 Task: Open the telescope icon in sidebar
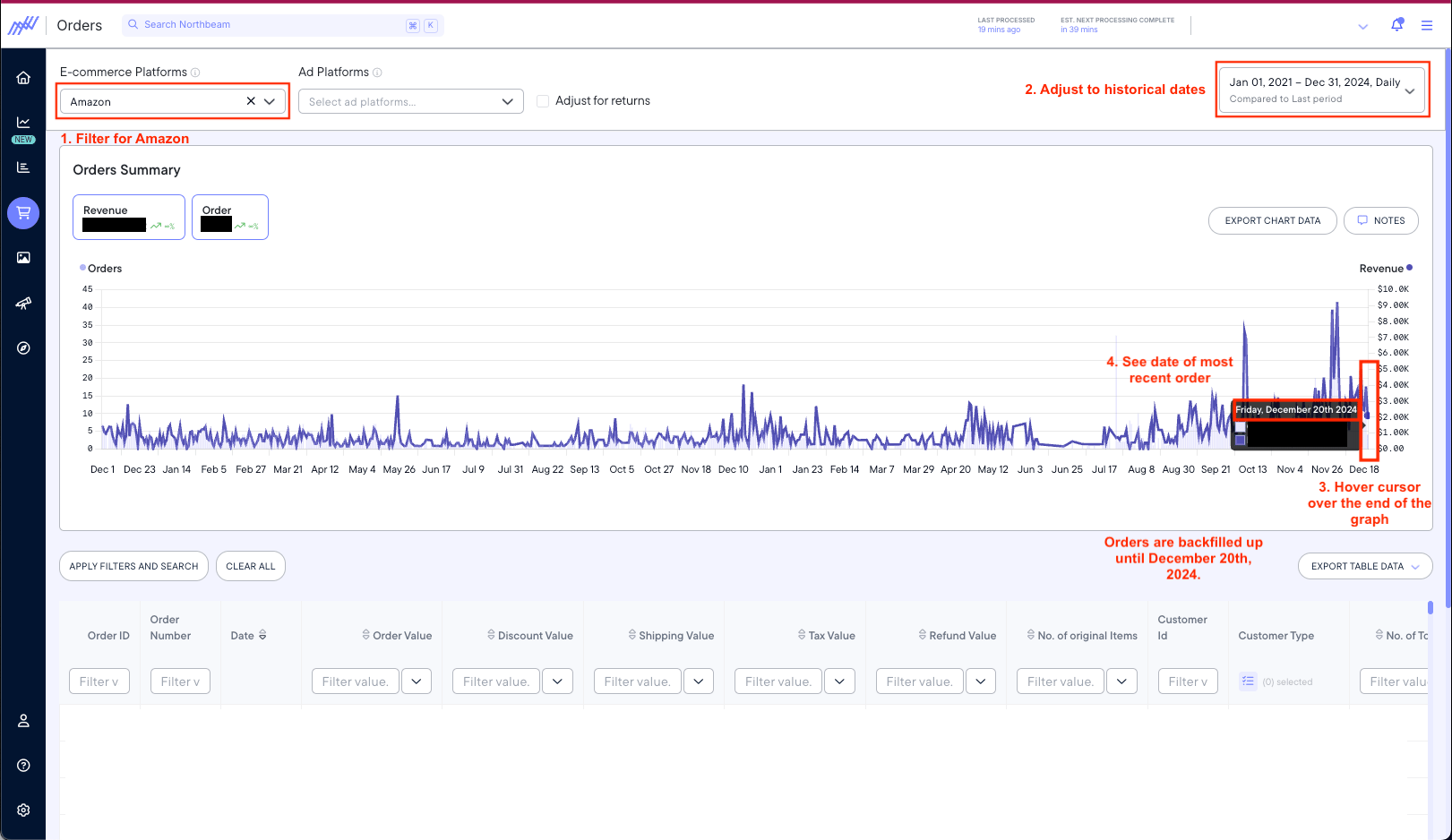coord(23,303)
